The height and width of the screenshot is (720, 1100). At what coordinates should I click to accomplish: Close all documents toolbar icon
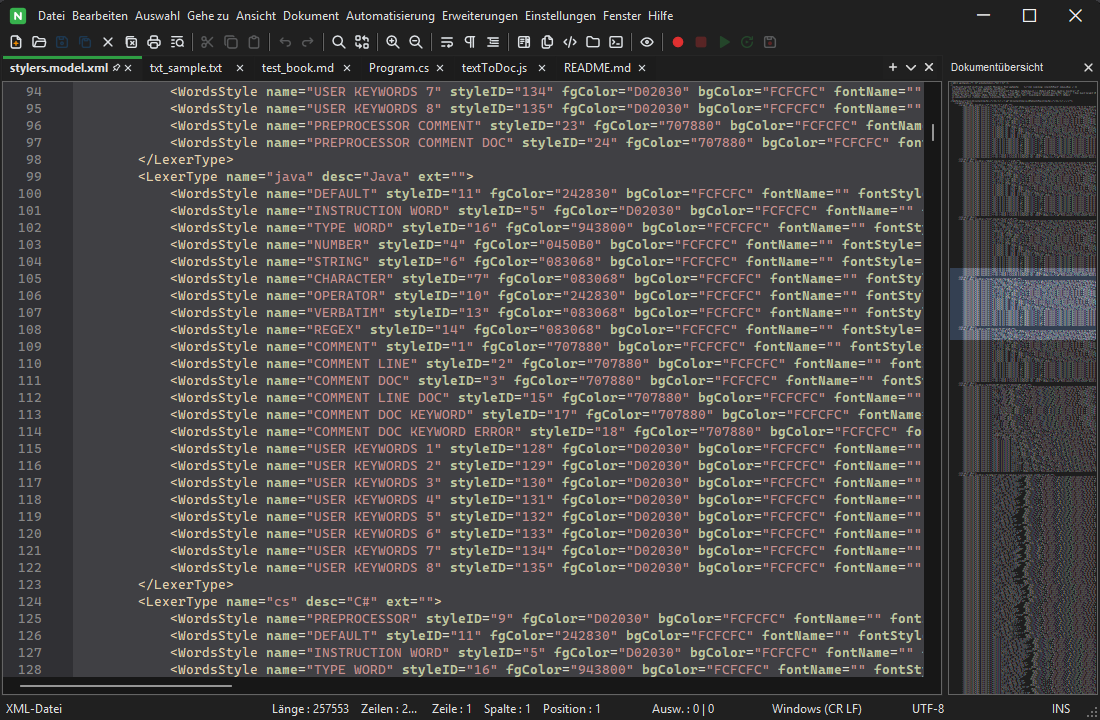[x=131, y=42]
